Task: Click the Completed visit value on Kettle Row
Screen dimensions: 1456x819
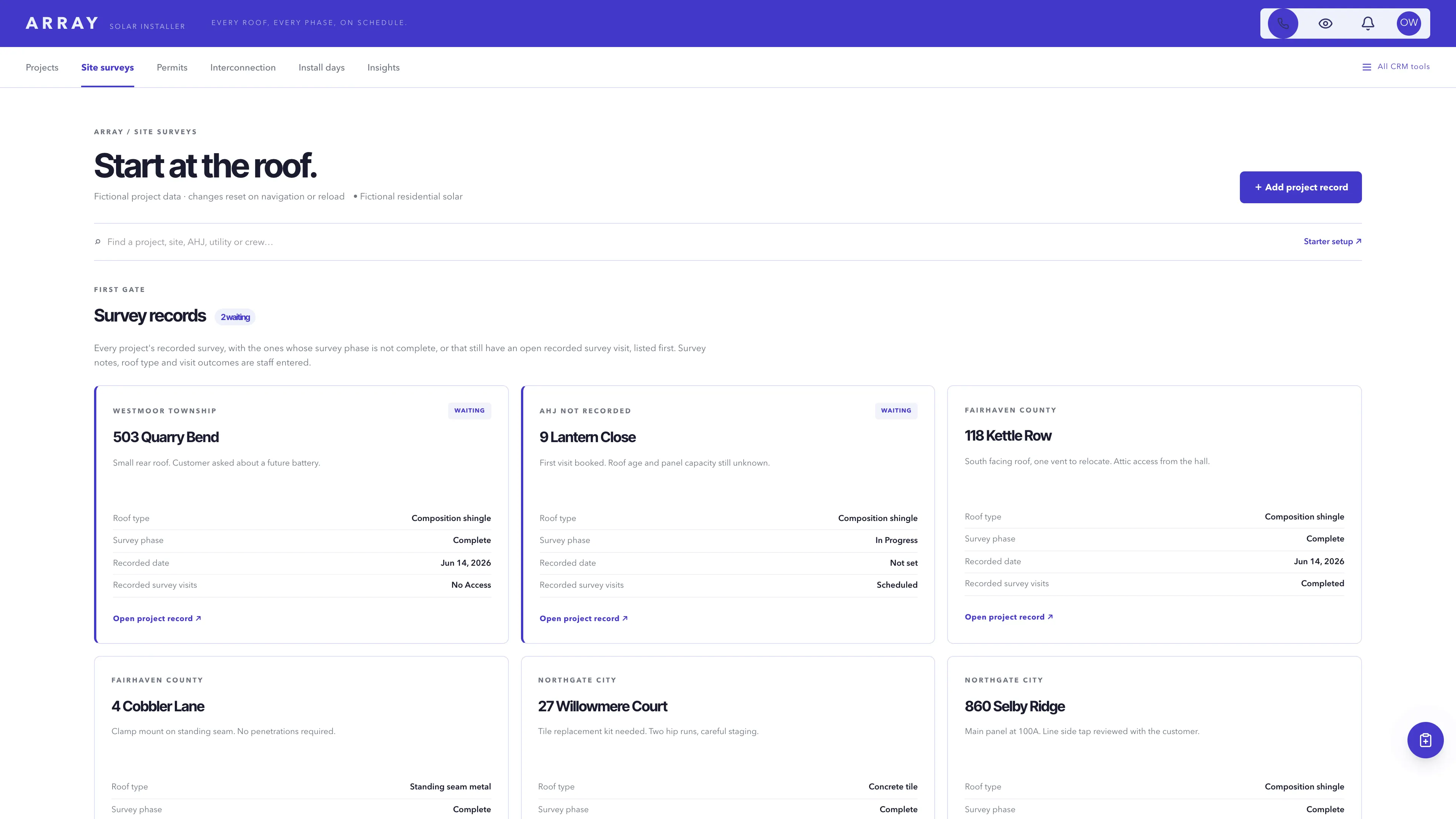Action: click(1322, 583)
